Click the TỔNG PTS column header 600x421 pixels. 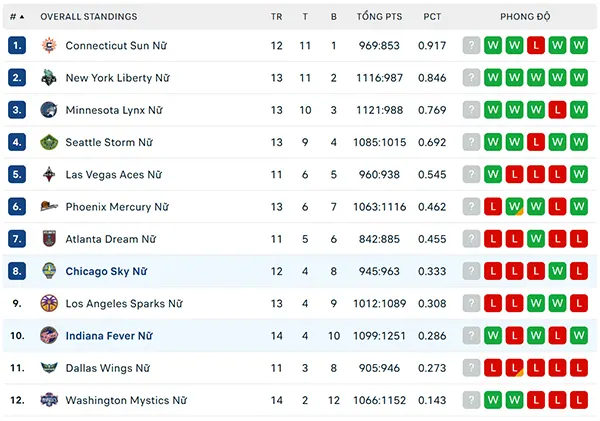pos(379,16)
